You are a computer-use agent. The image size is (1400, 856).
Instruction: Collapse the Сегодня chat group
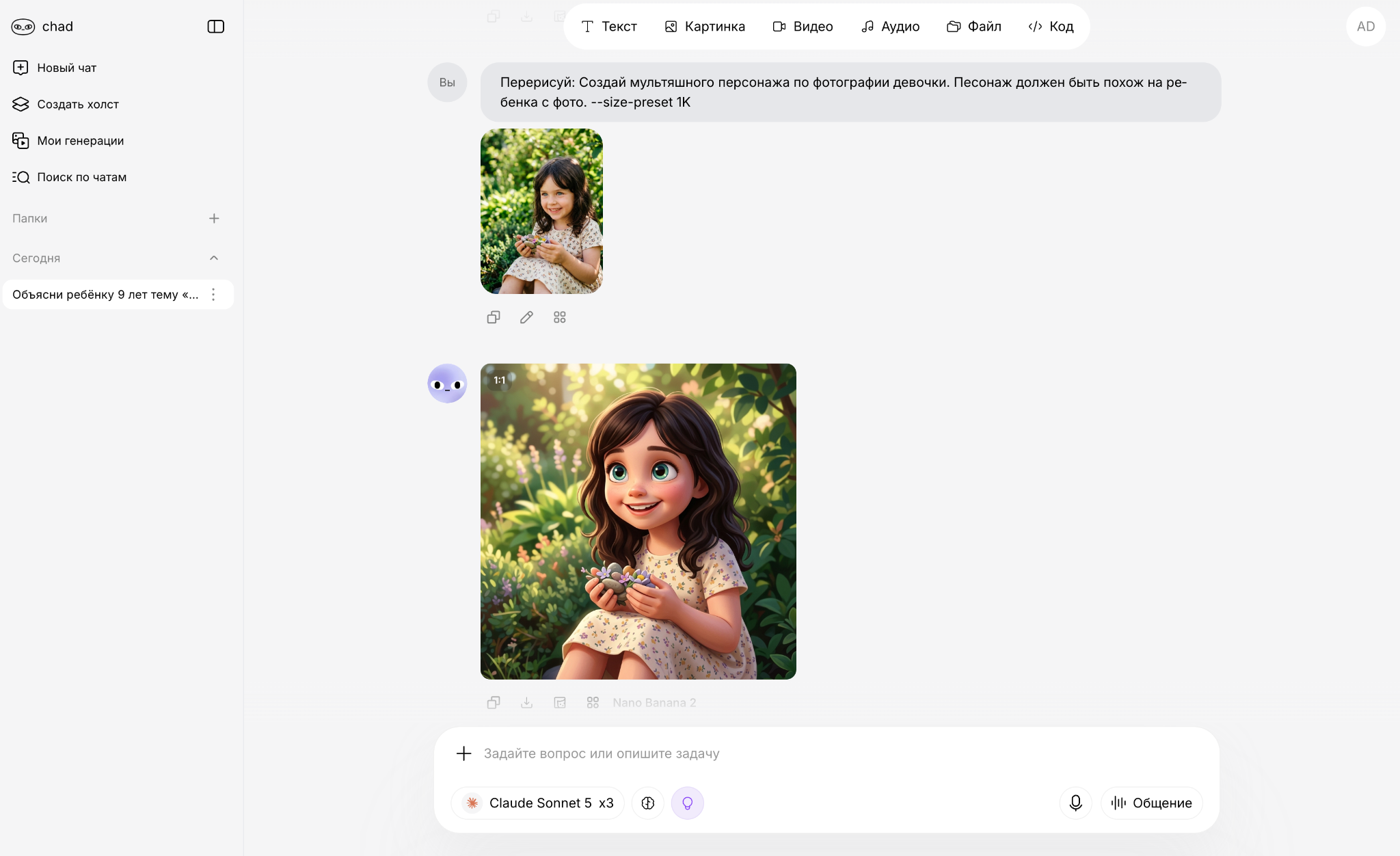pyautogui.click(x=214, y=258)
